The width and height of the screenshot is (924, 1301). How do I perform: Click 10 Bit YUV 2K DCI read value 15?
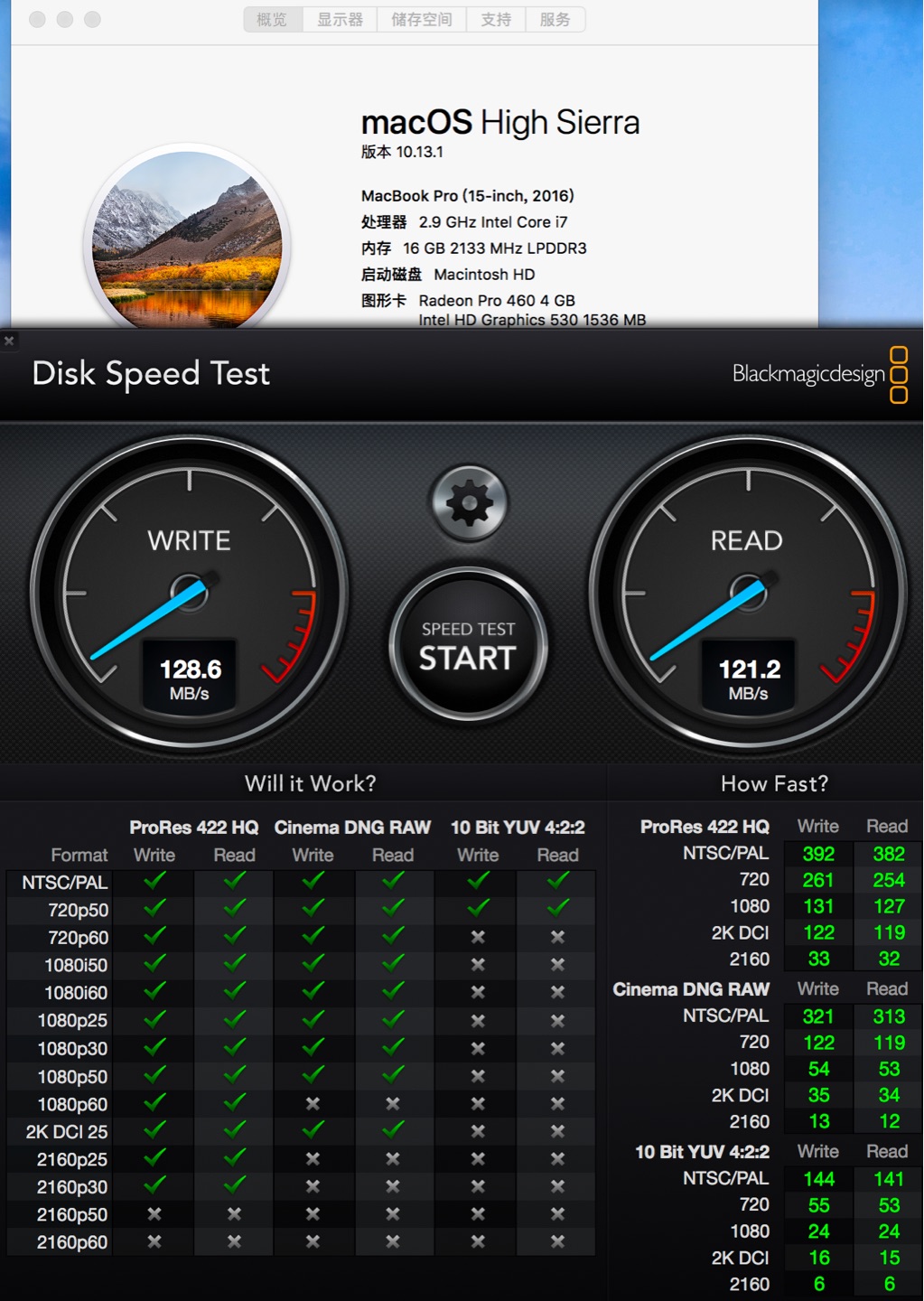pyautogui.click(x=890, y=1258)
